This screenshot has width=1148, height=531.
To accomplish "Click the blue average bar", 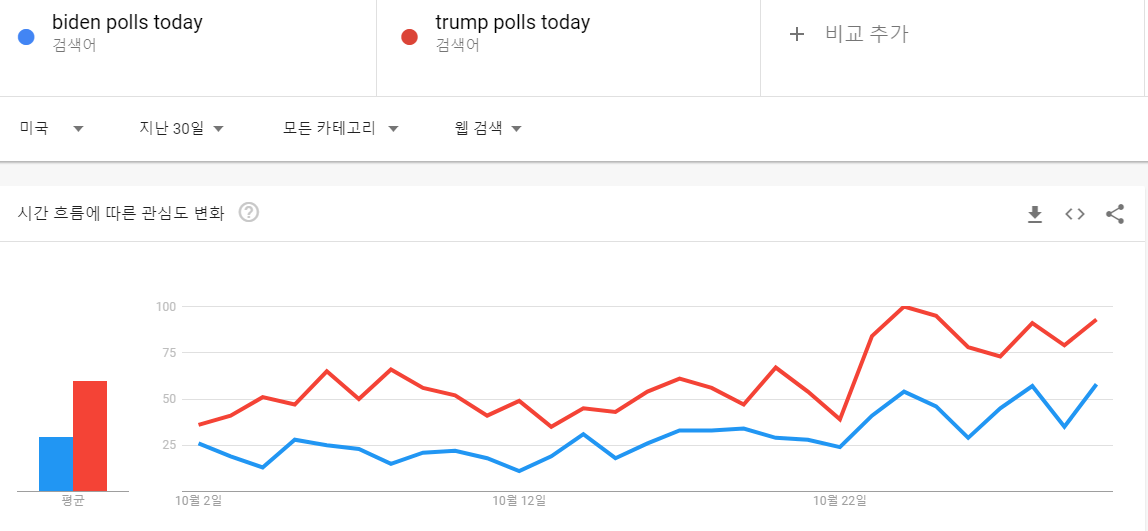I will [x=56, y=464].
